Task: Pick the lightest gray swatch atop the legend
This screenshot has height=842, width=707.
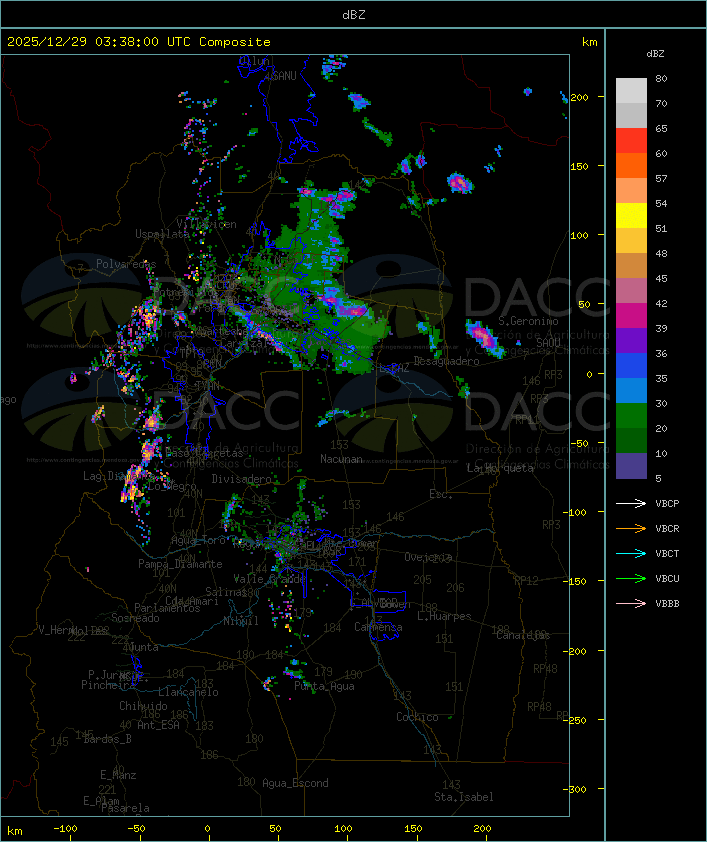Action: point(631,91)
